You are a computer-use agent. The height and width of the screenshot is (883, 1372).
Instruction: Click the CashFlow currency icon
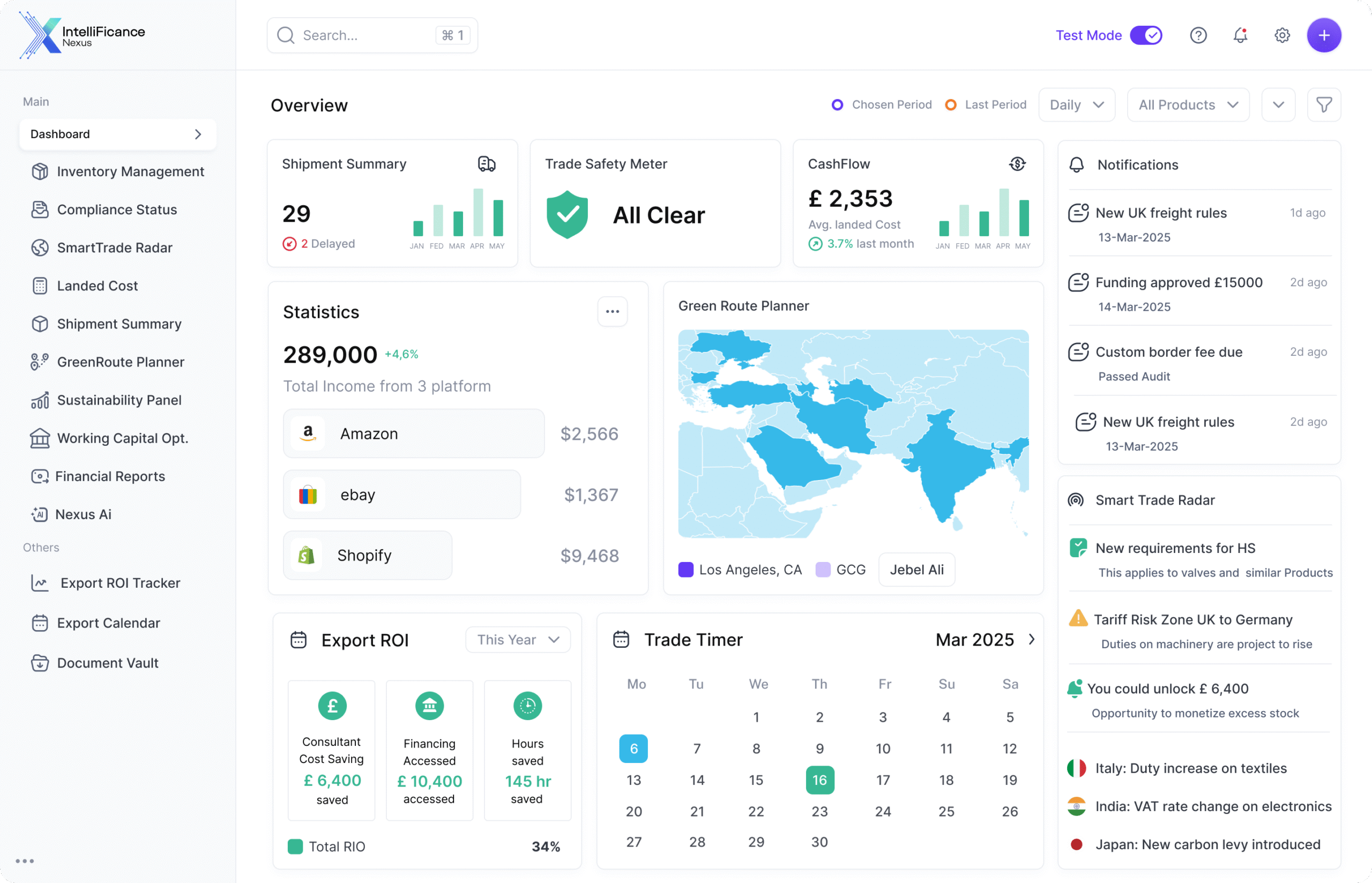[1017, 164]
